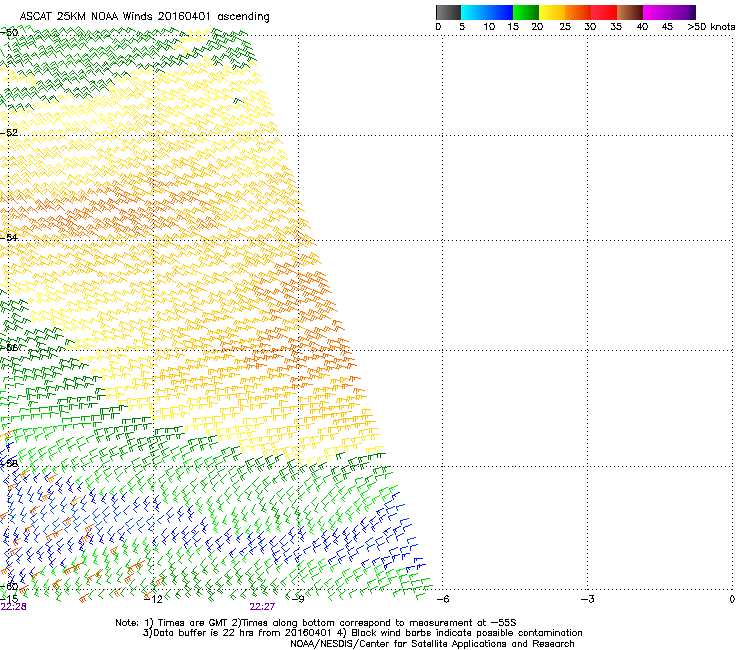Click the '-58' latitude axis label
Image resolution: width=740 pixels, height=650 pixels.
click(9, 463)
